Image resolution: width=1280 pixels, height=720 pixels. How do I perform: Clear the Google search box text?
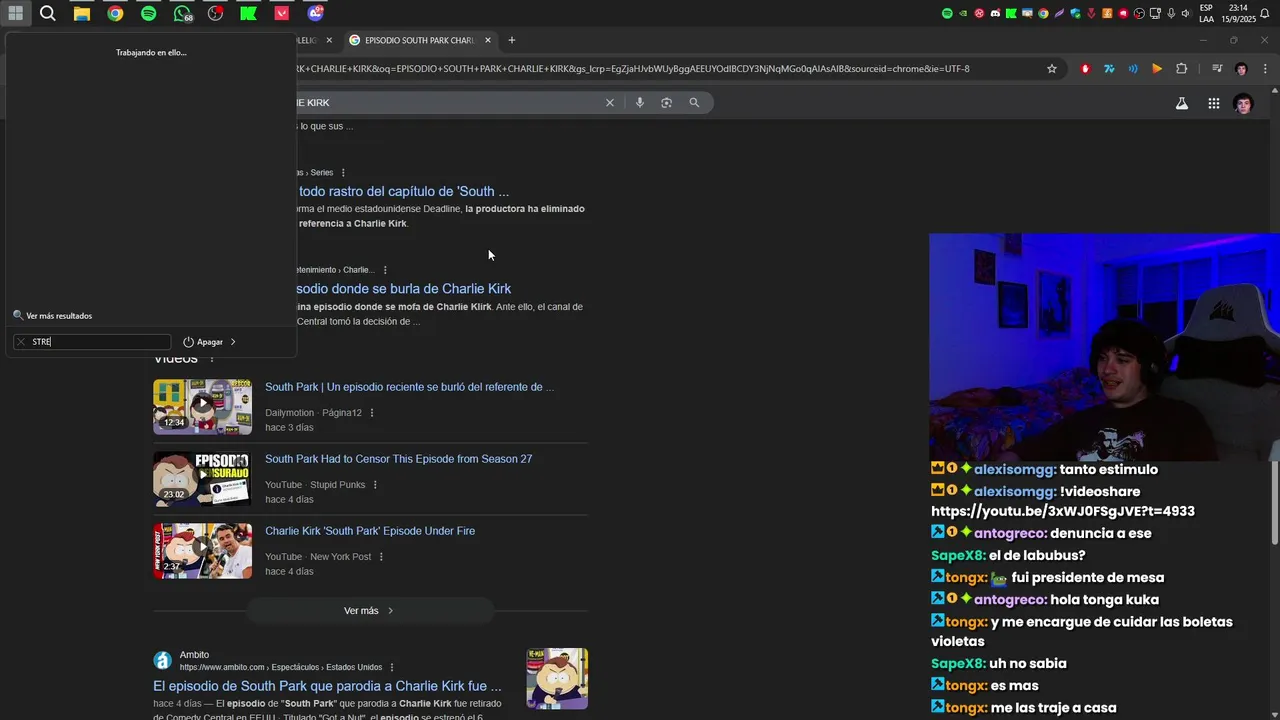click(610, 102)
